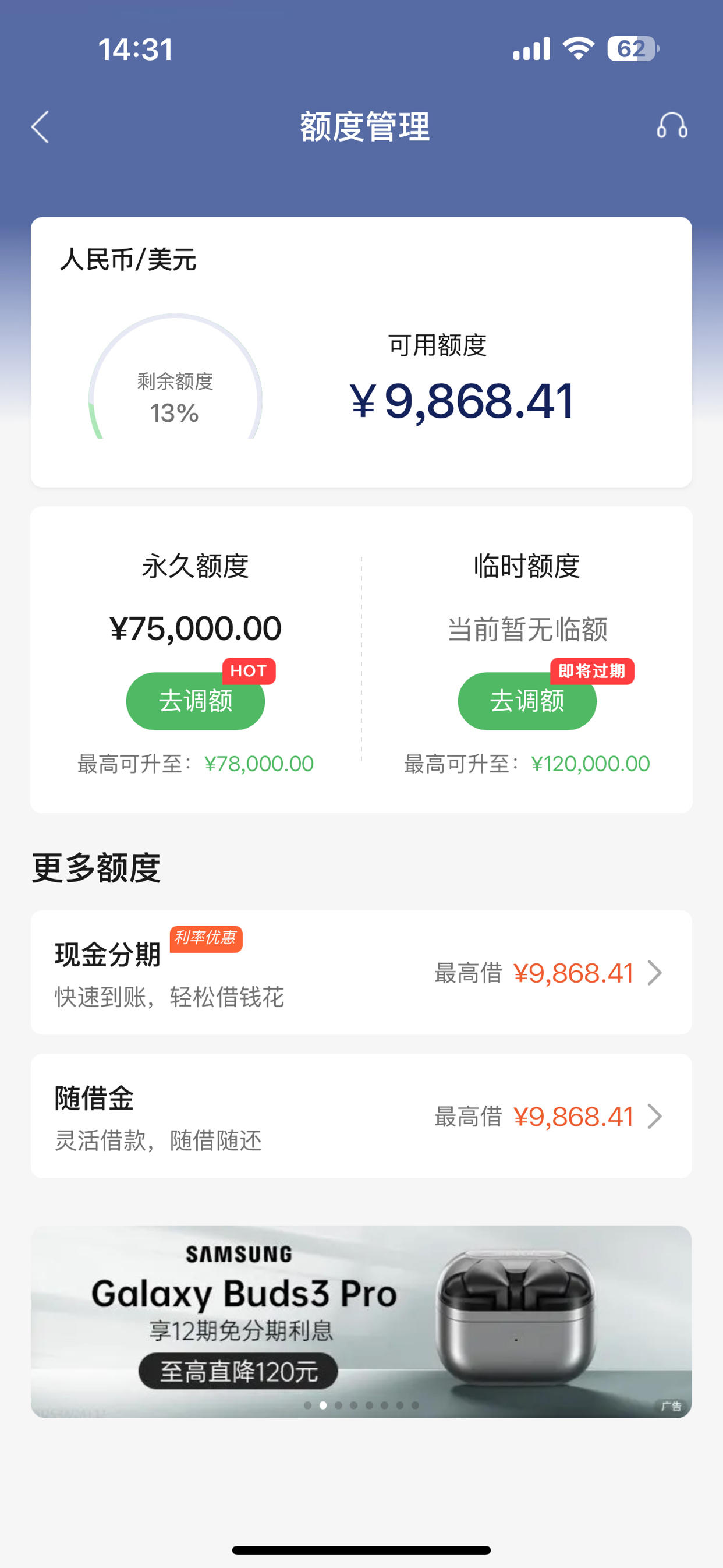This screenshot has width=723, height=1568.
Task: Tap the back arrow icon
Action: point(40,127)
